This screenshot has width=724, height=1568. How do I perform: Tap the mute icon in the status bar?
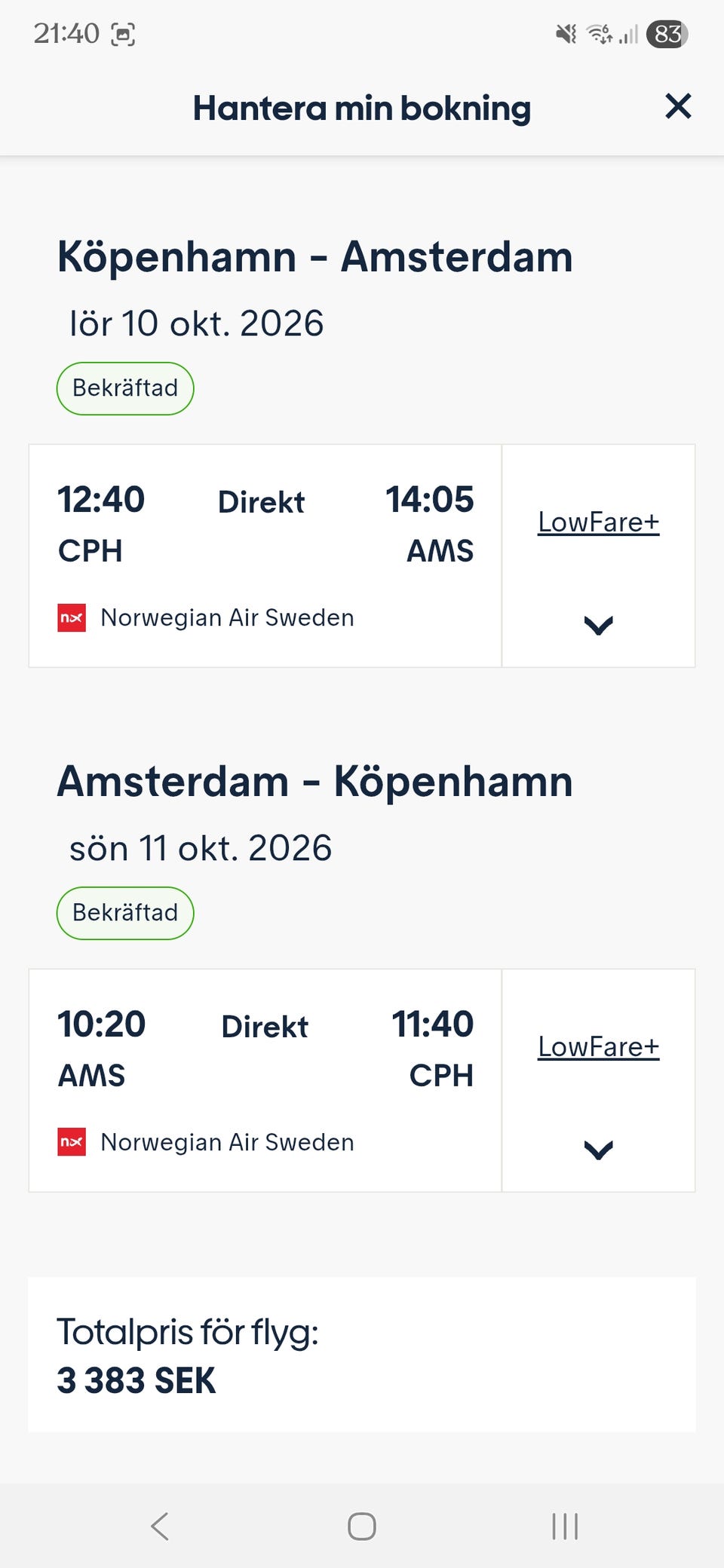tap(566, 34)
